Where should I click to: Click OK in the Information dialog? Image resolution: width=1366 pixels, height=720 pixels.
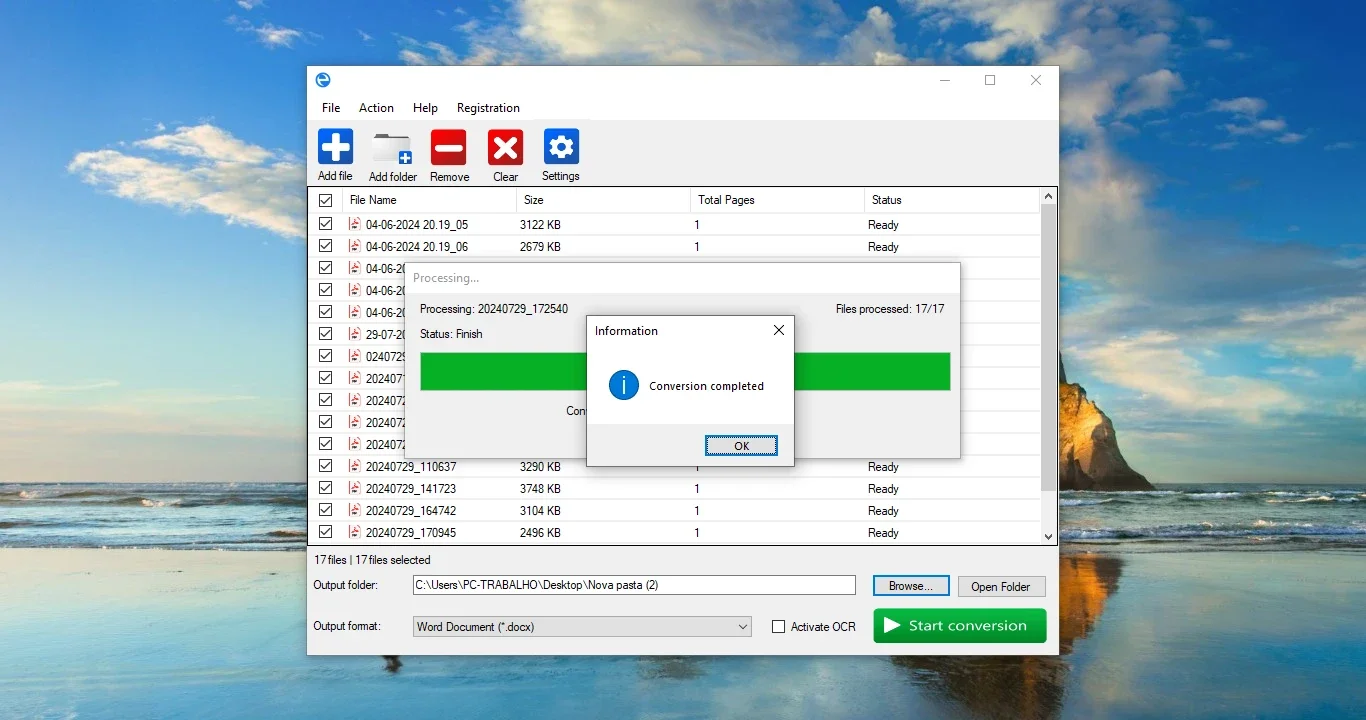click(741, 446)
